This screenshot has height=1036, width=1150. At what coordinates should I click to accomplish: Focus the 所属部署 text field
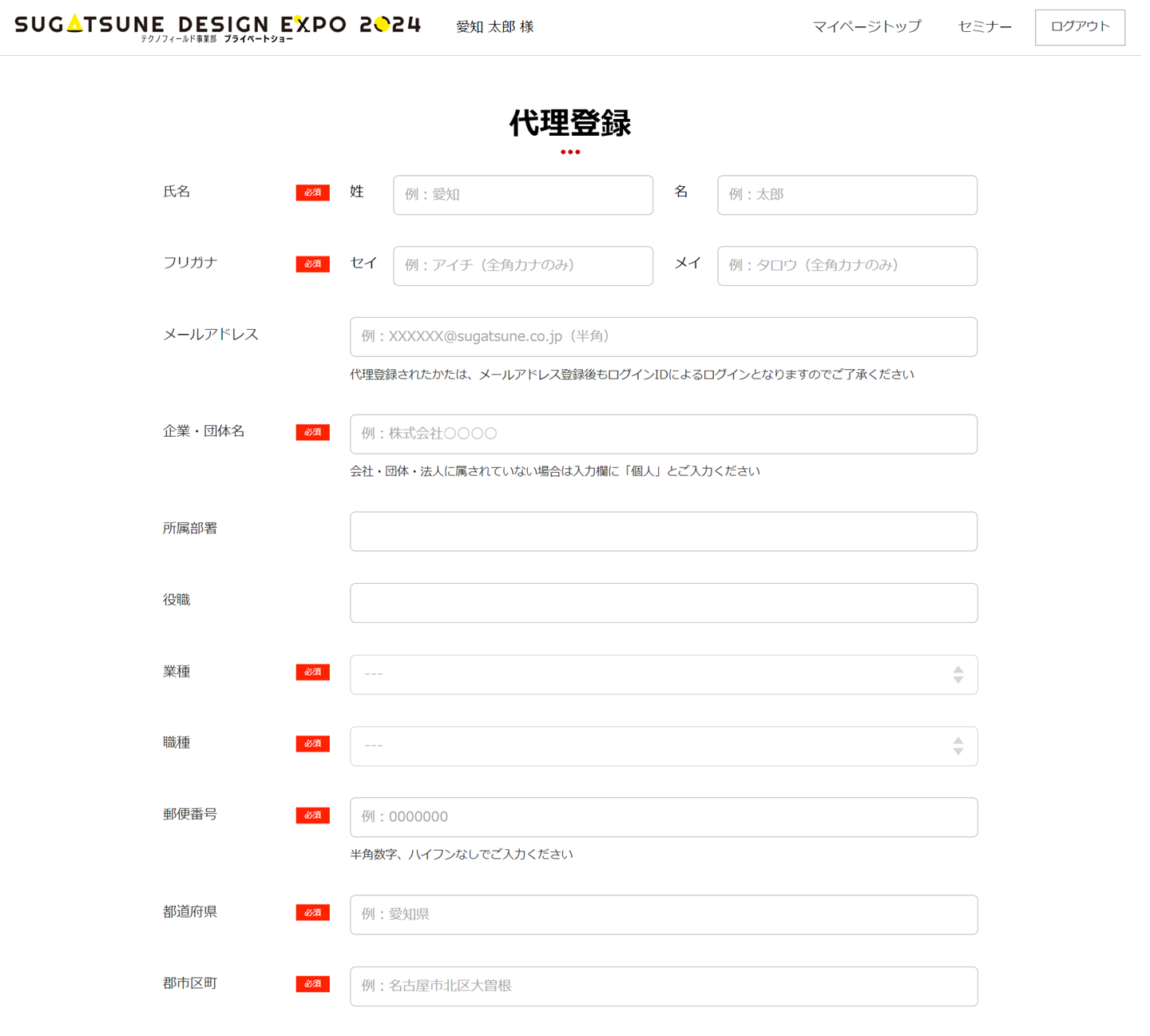coord(664,531)
